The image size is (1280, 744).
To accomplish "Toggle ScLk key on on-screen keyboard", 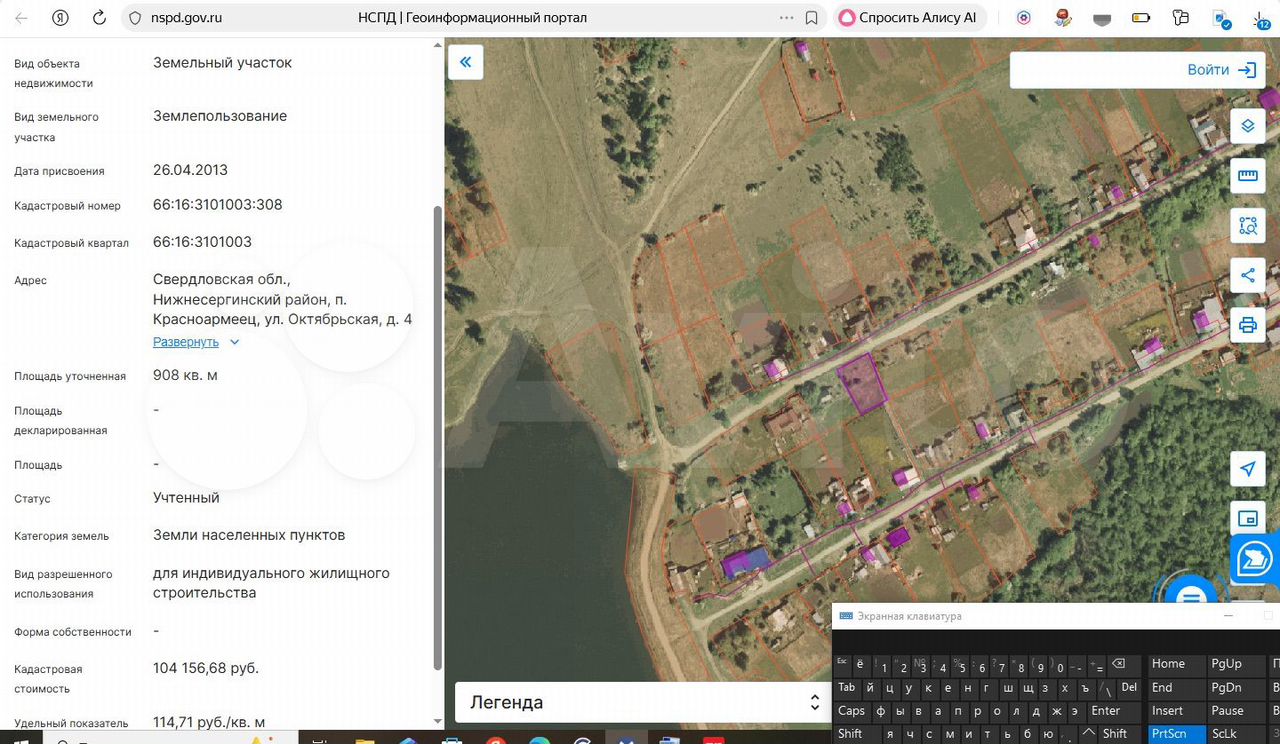I will tap(1224, 734).
